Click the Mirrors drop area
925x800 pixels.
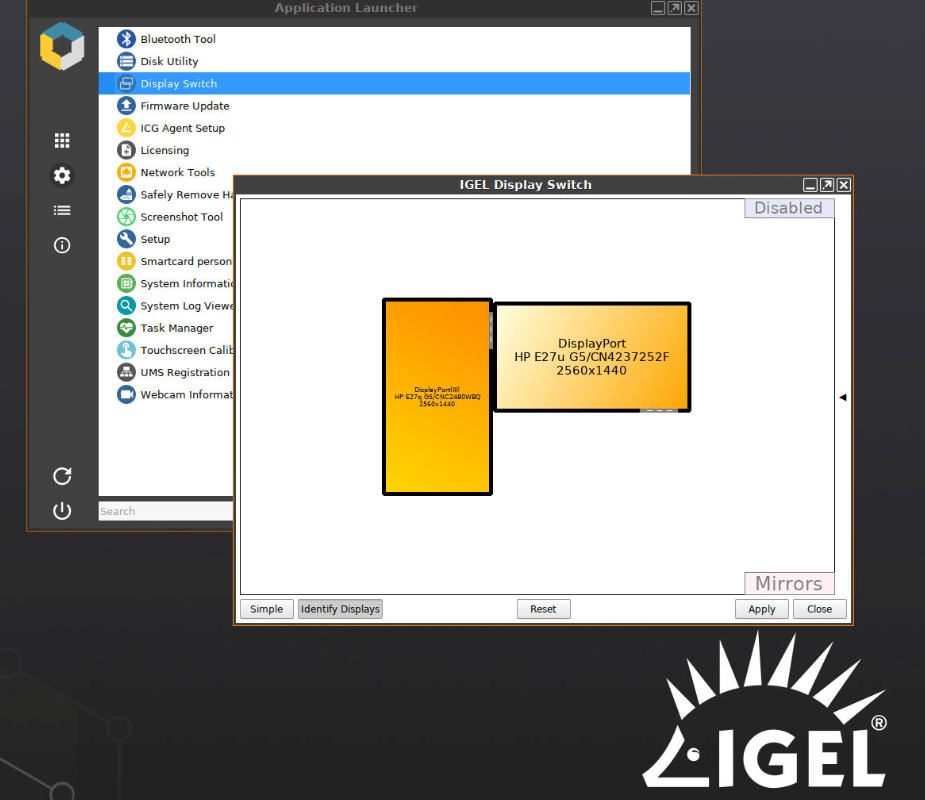(789, 583)
